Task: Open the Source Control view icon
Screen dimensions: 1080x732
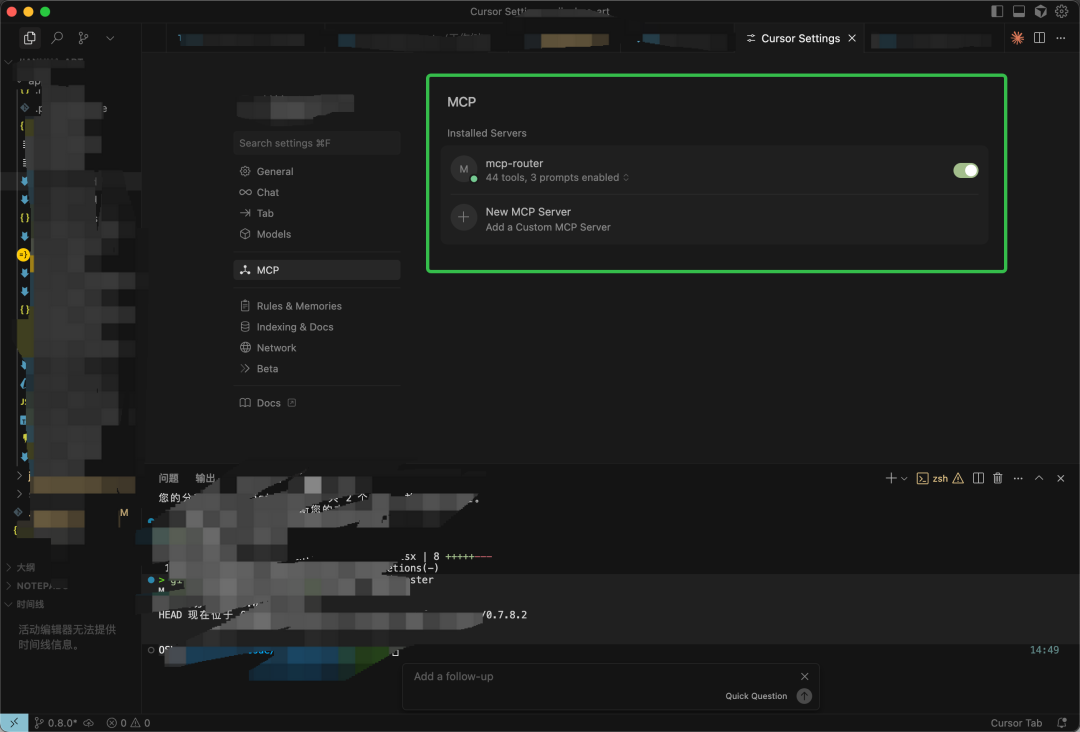Action: [83, 38]
